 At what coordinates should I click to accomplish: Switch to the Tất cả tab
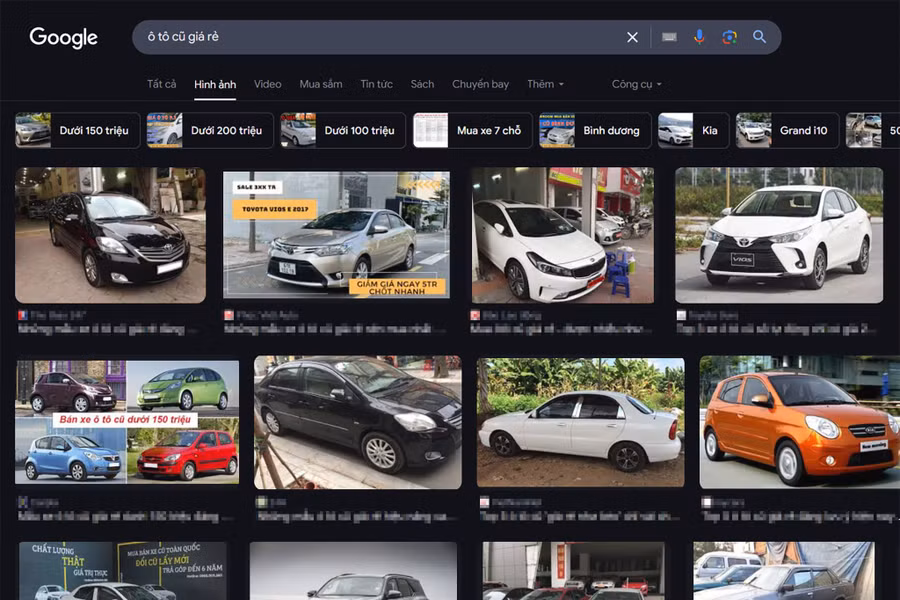point(161,84)
